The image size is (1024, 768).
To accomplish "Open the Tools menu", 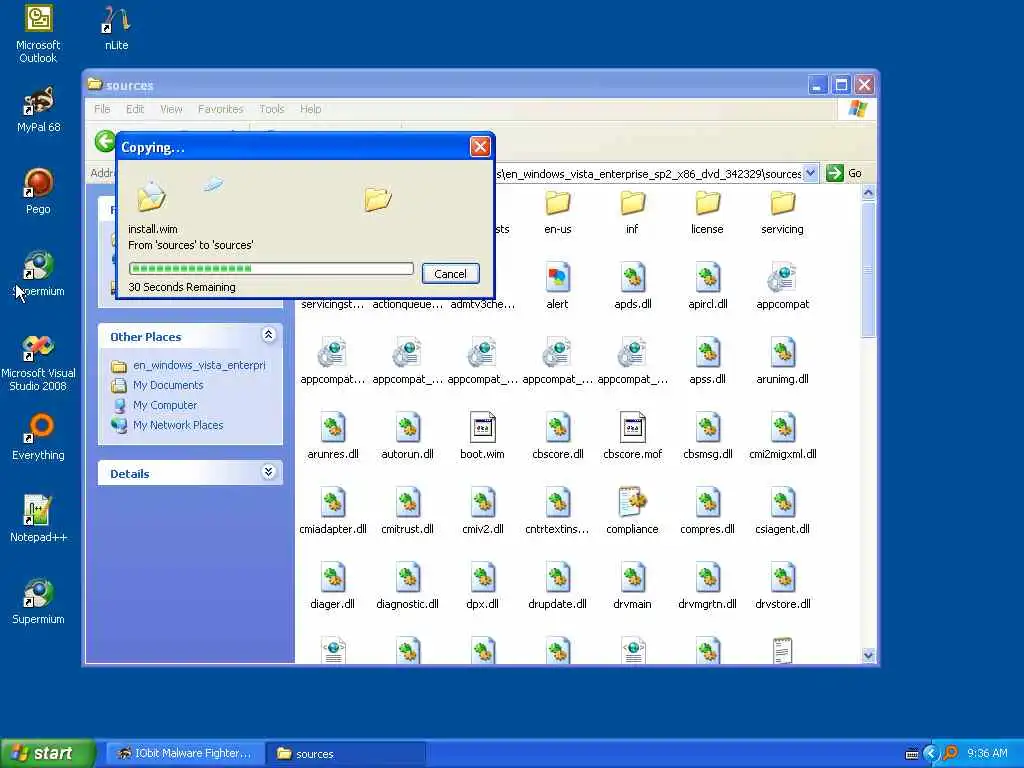I will click(x=271, y=109).
